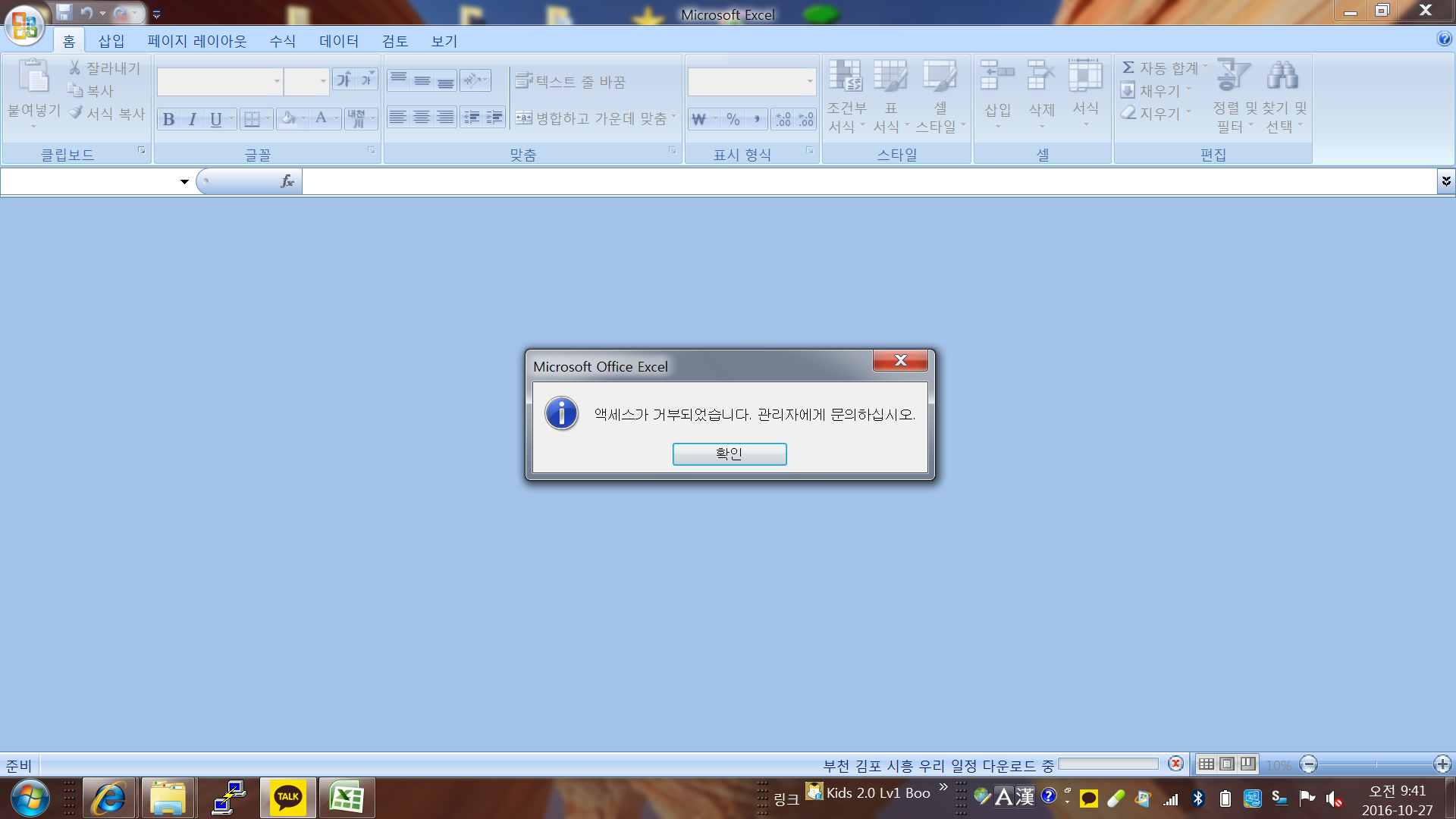The width and height of the screenshot is (1456, 819).
Task: Toggle Italic formatting button
Action: click(x=193, y=119)
